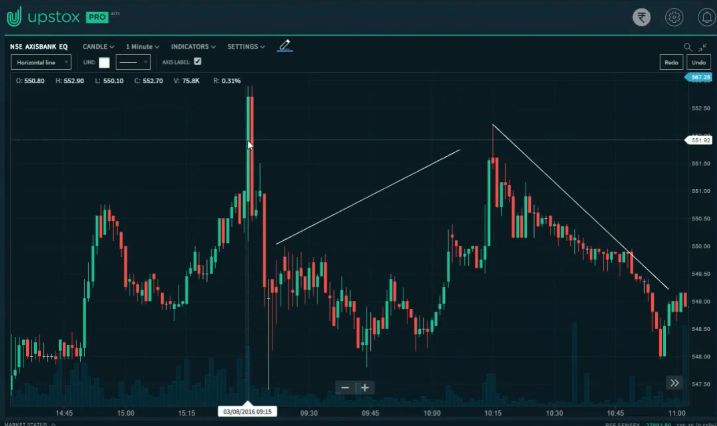Jump to latest candles with double-arrow
Image resolution: width=717 pixels, height=426 pixels.
pyautogui.click(x=675, y=383)
